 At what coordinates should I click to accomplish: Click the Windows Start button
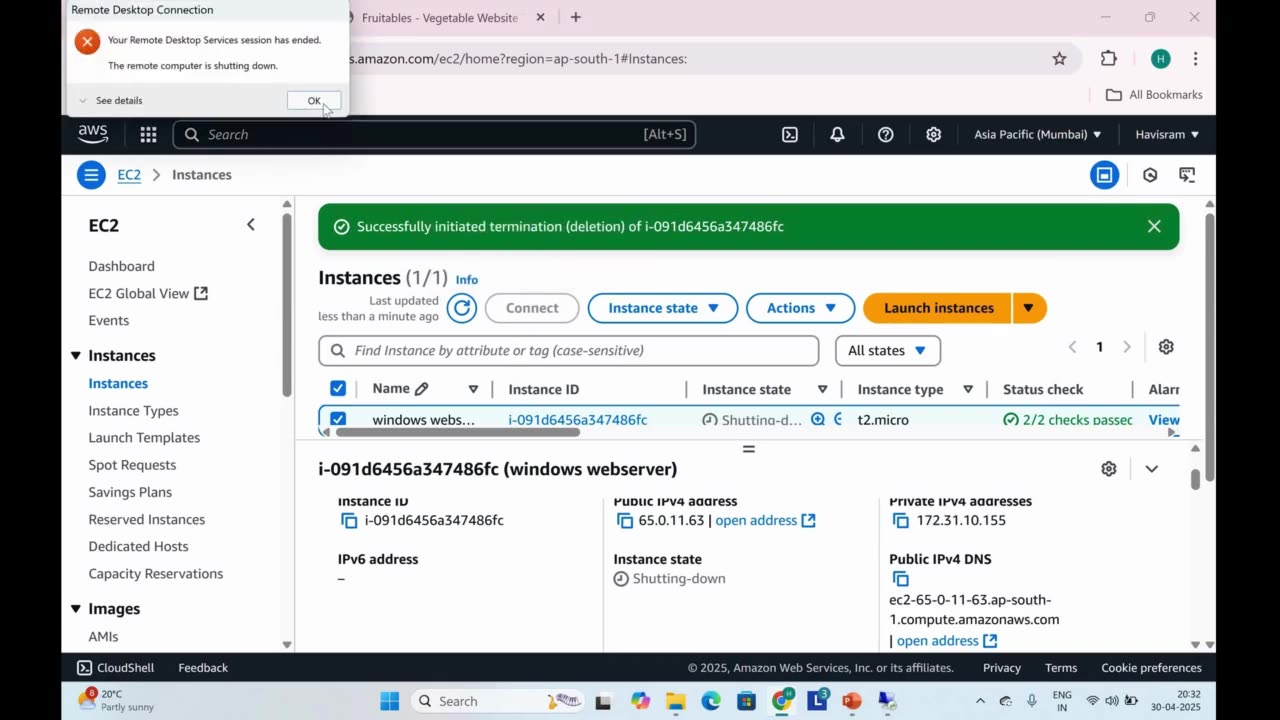[x=390, y=701]
